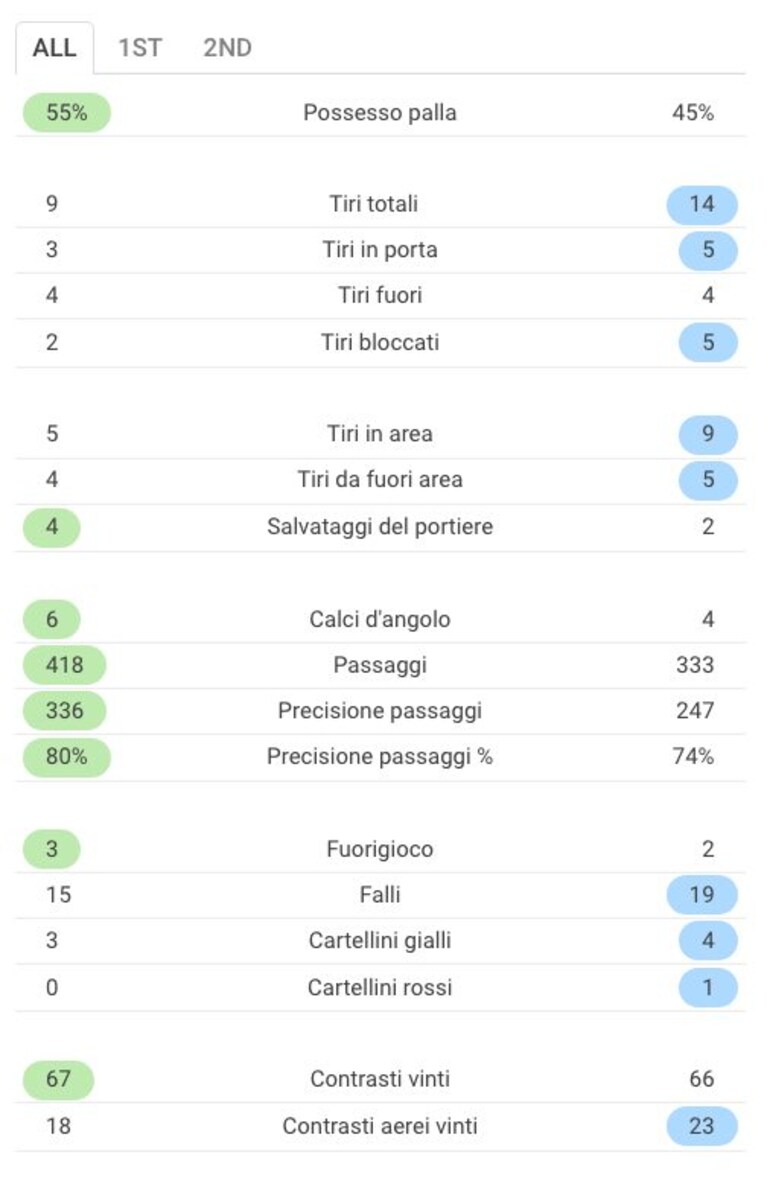The width and height of the screenshot is (767, 1187).
Task: Select the Tiri bloccati highlighted value 5
Action: pos(708,342)
